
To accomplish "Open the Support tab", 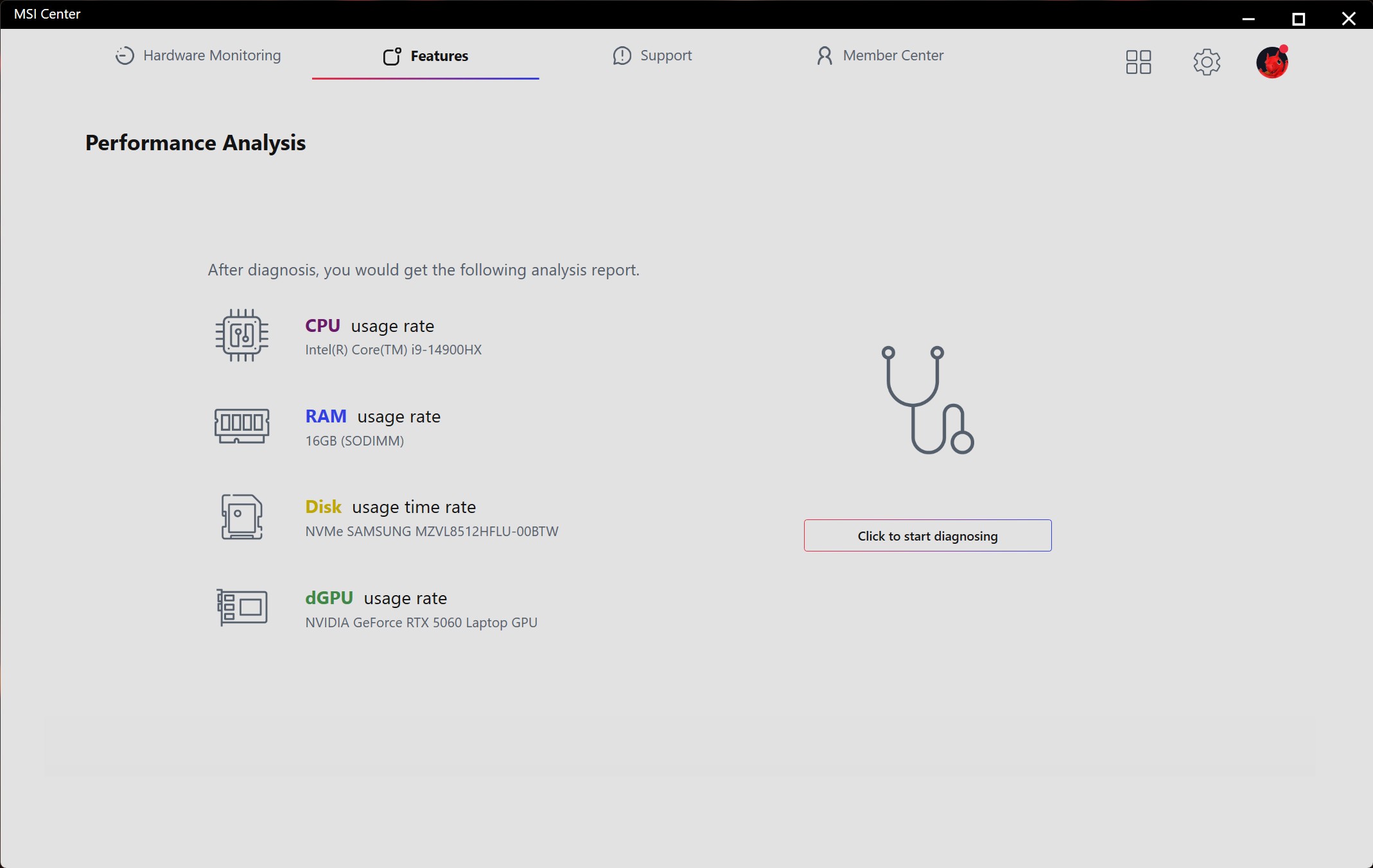I will [652, 56].
